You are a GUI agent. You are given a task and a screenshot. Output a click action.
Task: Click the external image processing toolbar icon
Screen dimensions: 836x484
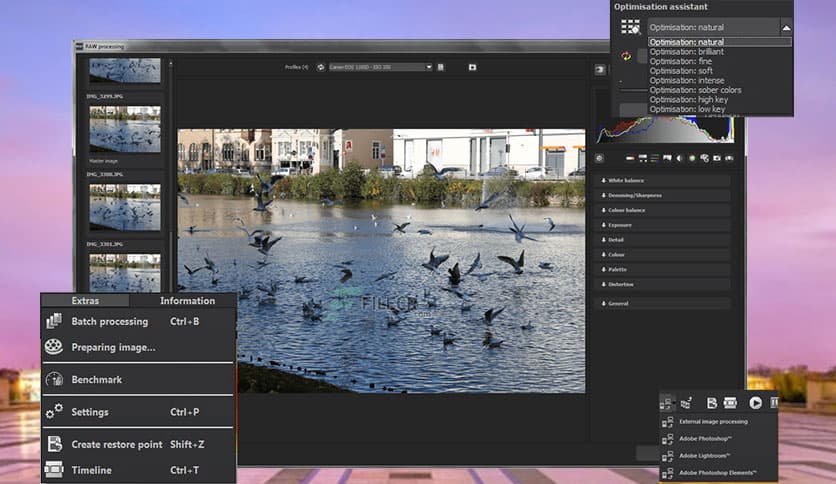pyautogui.click(x=667, y=402)
